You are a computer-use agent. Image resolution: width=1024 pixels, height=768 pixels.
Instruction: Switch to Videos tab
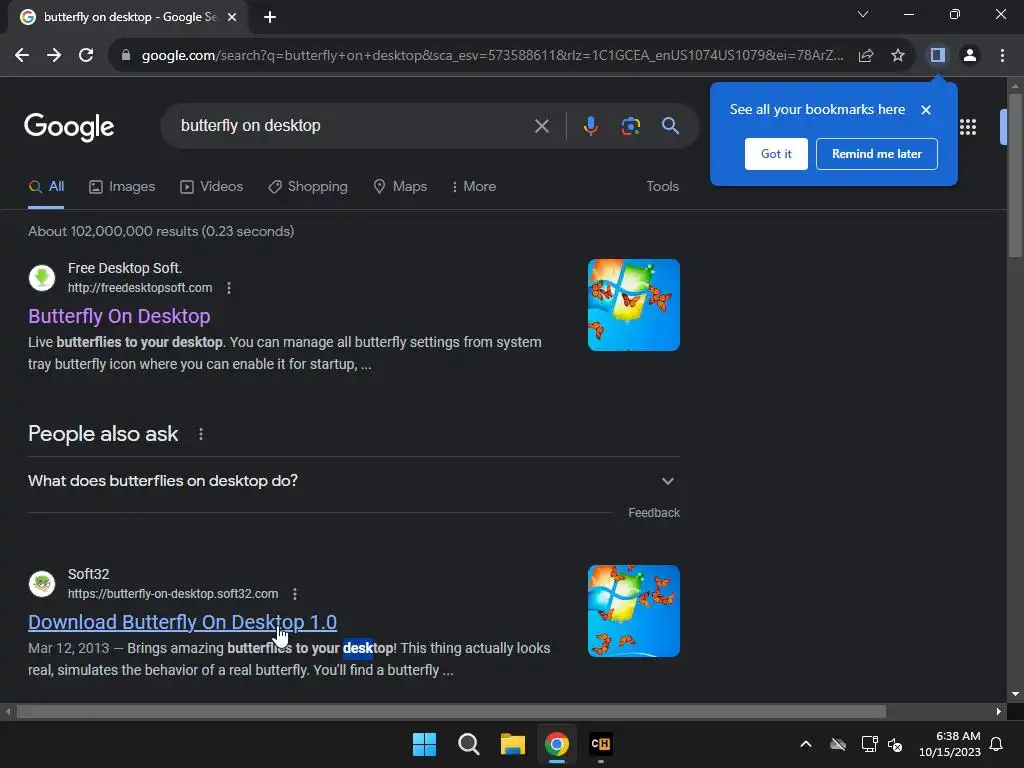pos(212,187)
